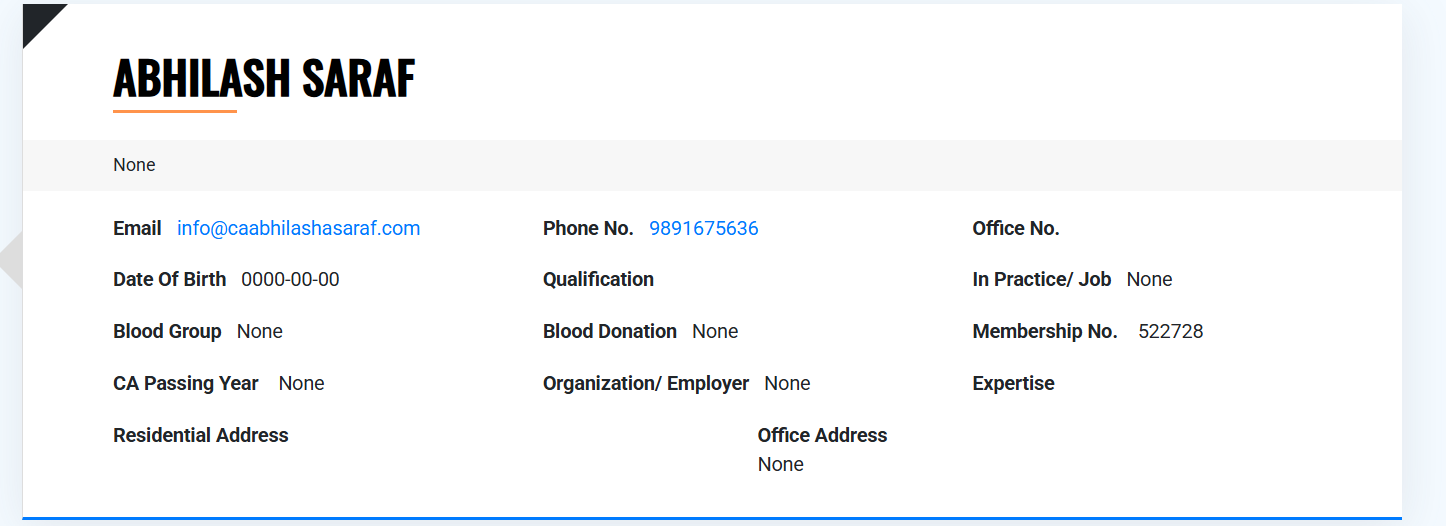Click the CA Passing Year label
Viewport: 1446px width, 526px height.
click(185, 383)
